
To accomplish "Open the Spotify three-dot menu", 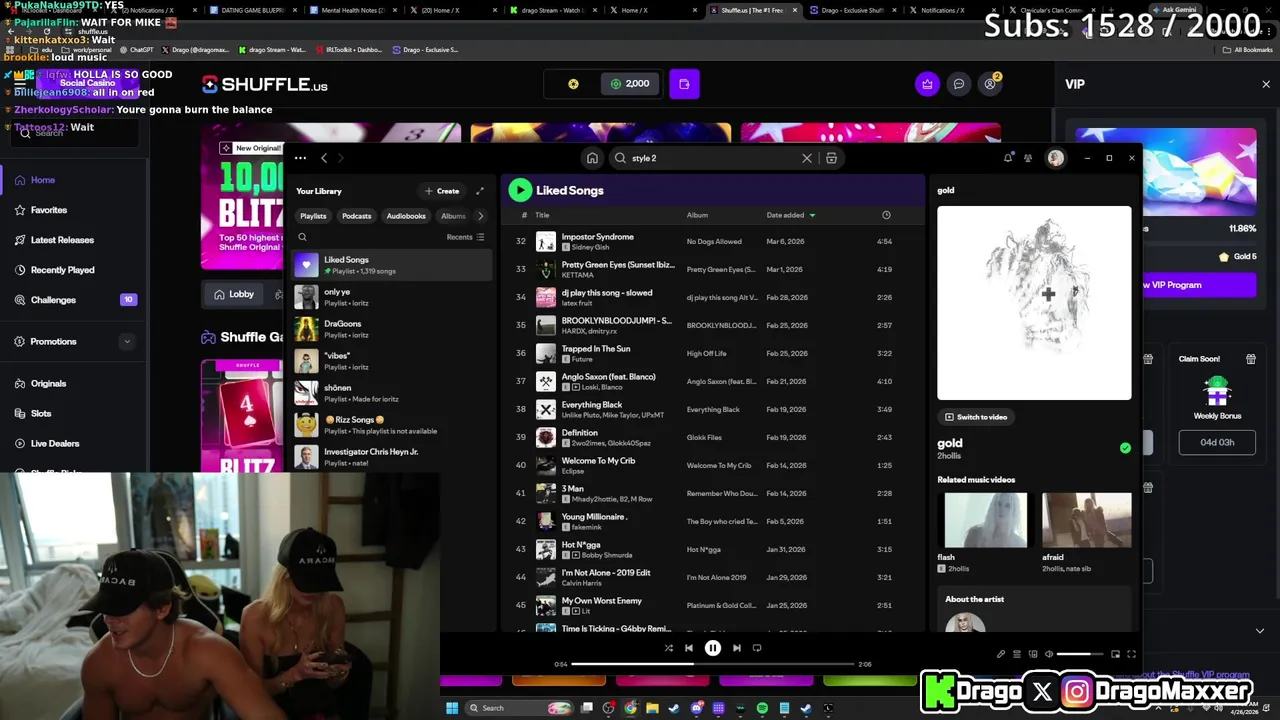I will pos(302,158).
